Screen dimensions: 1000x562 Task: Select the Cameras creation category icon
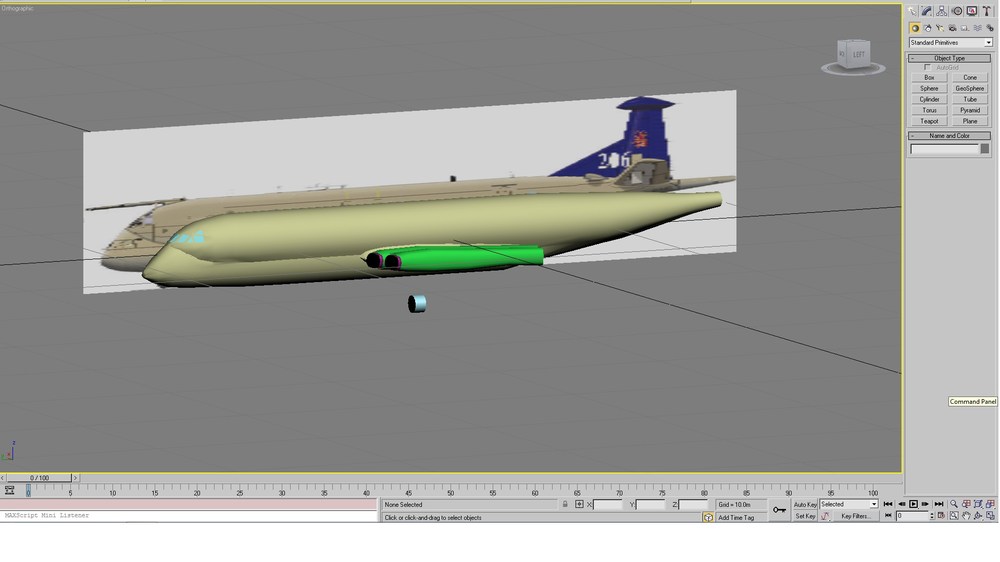[x=952, y=28]
